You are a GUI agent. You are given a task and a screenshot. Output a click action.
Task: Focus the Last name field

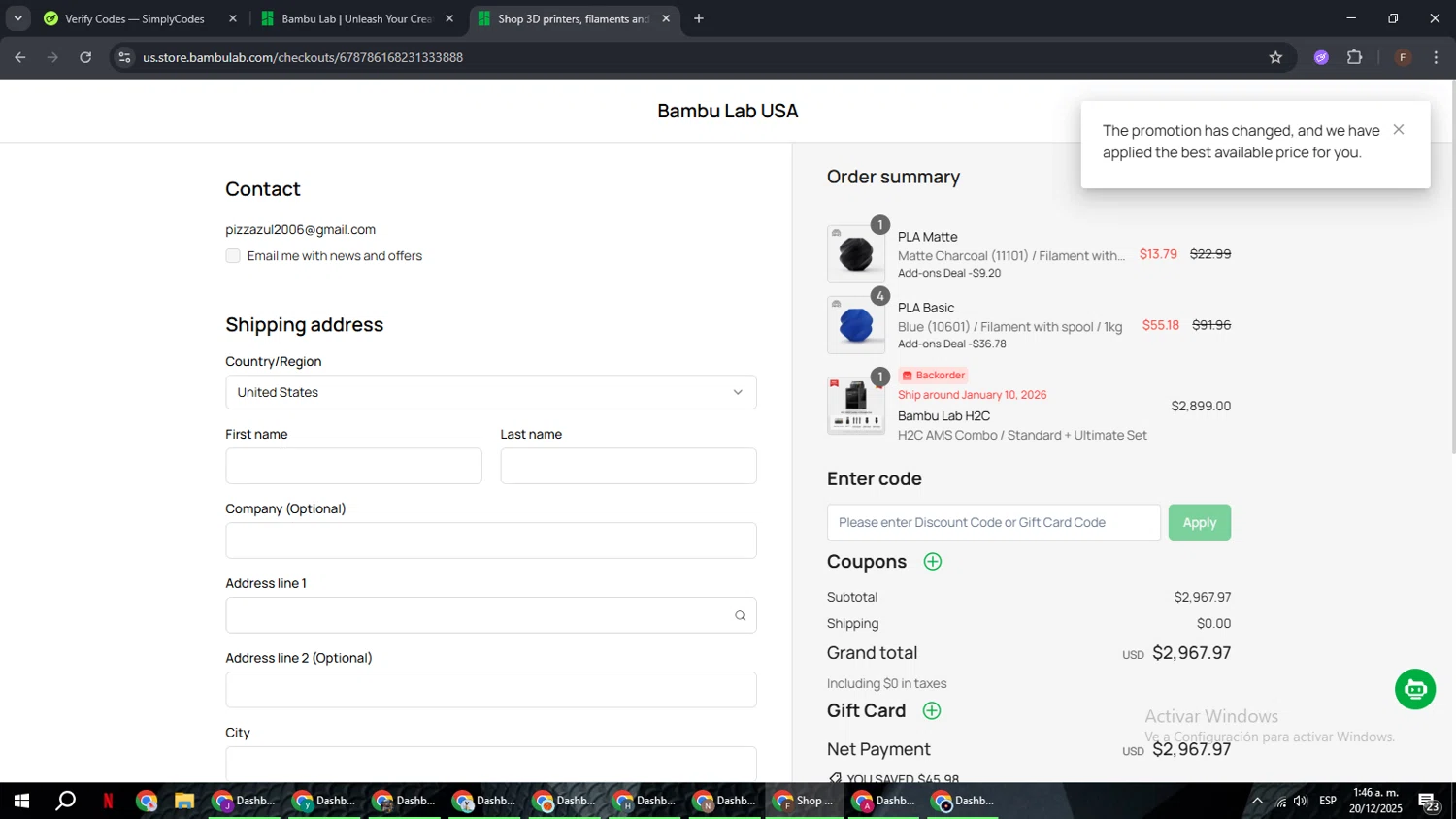click(628, 466)
